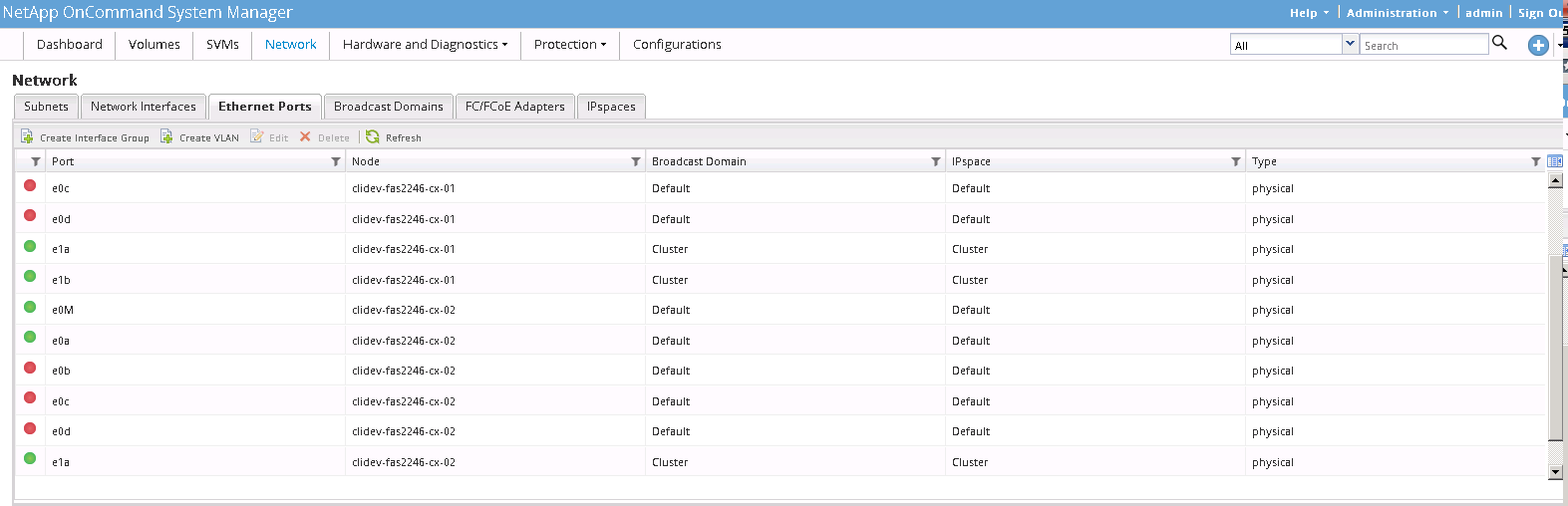
Task: Open the column chooser grid icon
Action: pos(1555,161)
